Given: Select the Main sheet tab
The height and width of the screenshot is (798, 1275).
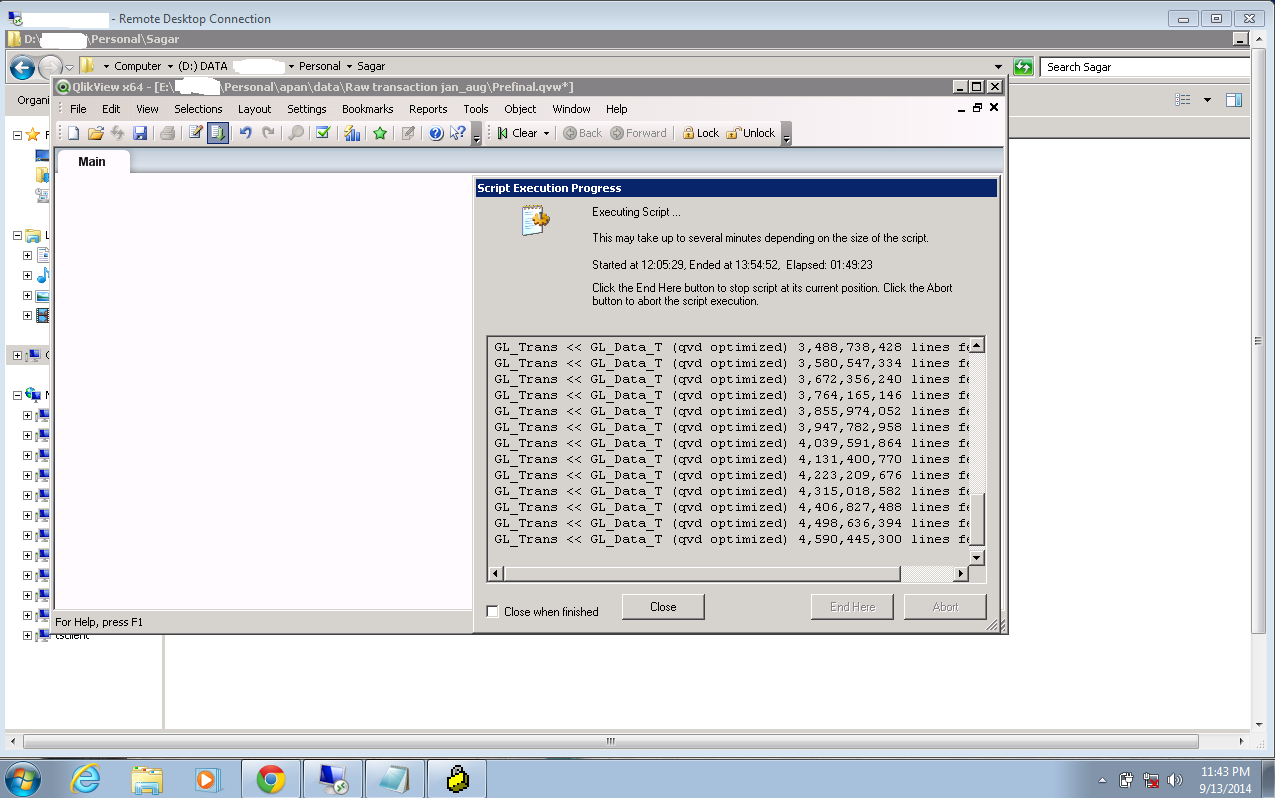Looking at the screenshot, I should pyautogui.click(x=92, y=161).
